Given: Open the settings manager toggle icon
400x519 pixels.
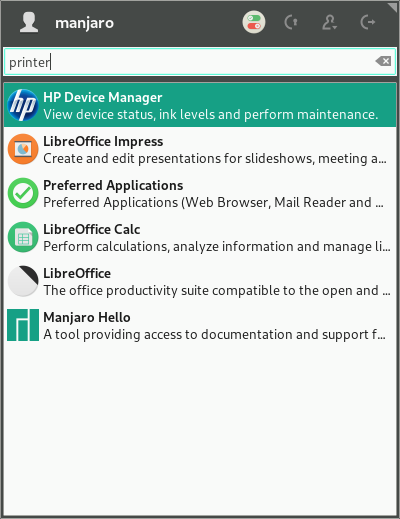Looking at the screenshot, I should coord(254,22).
